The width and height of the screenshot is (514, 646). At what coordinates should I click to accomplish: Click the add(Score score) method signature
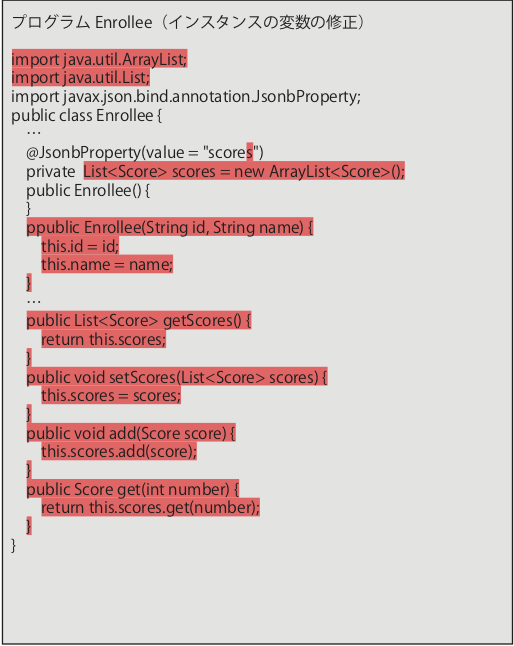131,433
